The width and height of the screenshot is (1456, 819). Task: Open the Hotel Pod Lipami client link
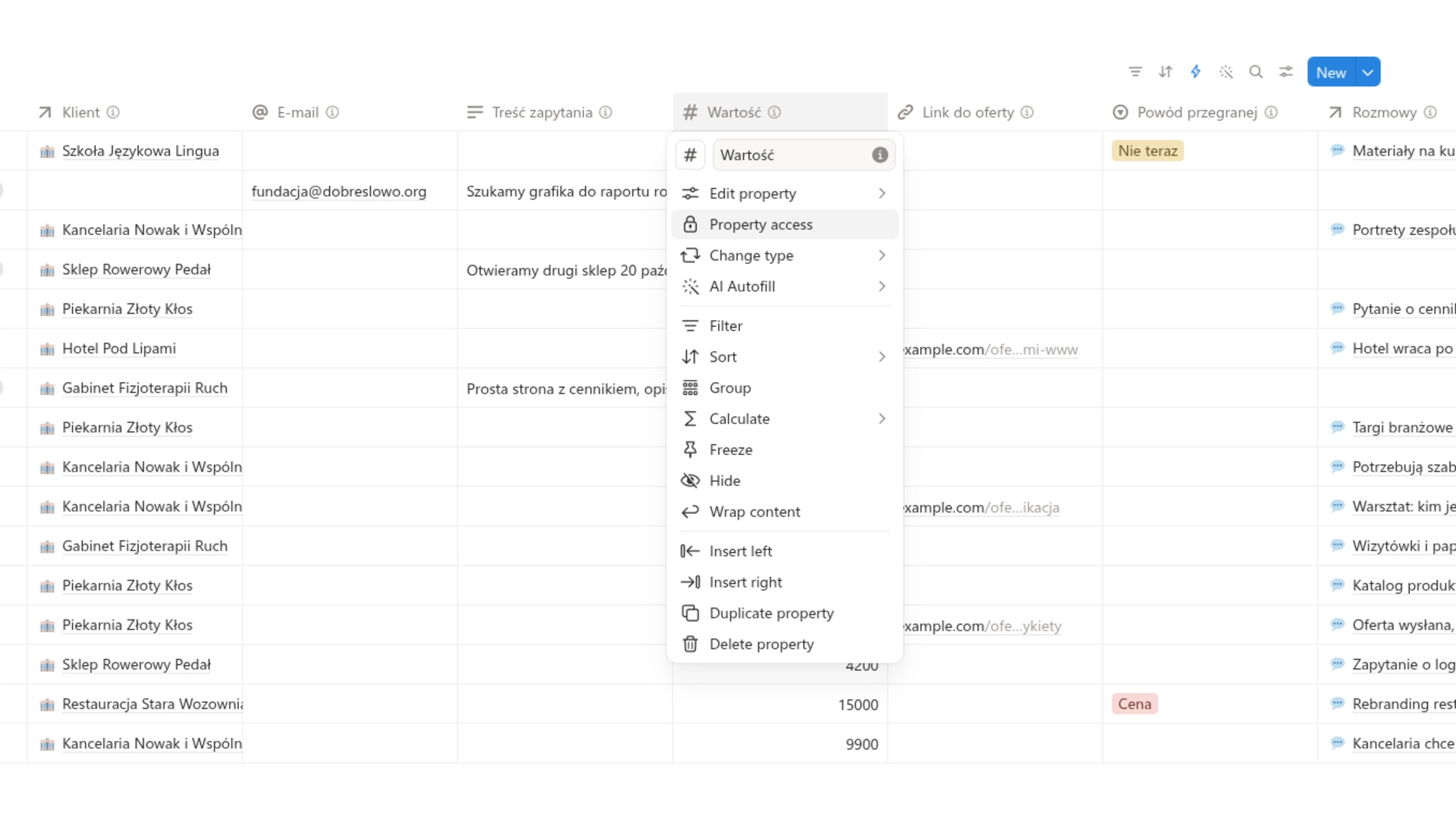pos(119,348)
